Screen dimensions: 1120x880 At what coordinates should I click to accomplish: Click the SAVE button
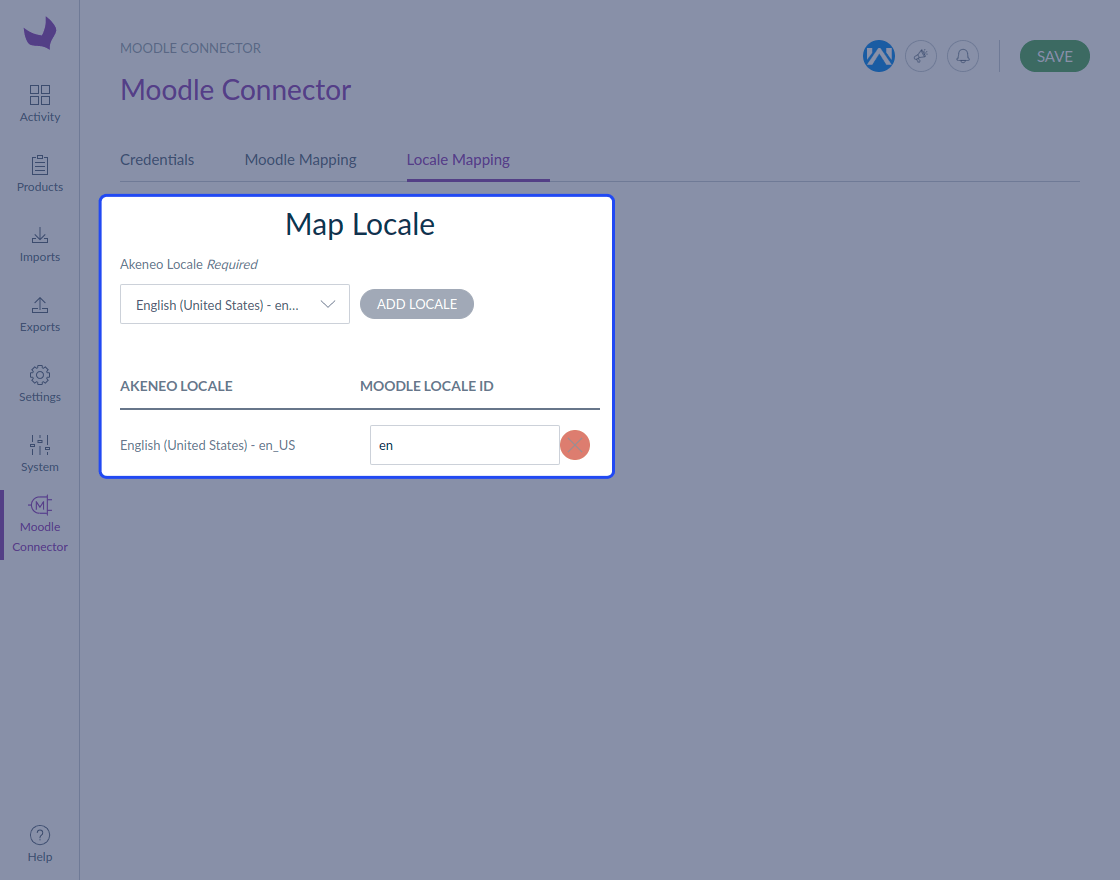(1054, 56)
